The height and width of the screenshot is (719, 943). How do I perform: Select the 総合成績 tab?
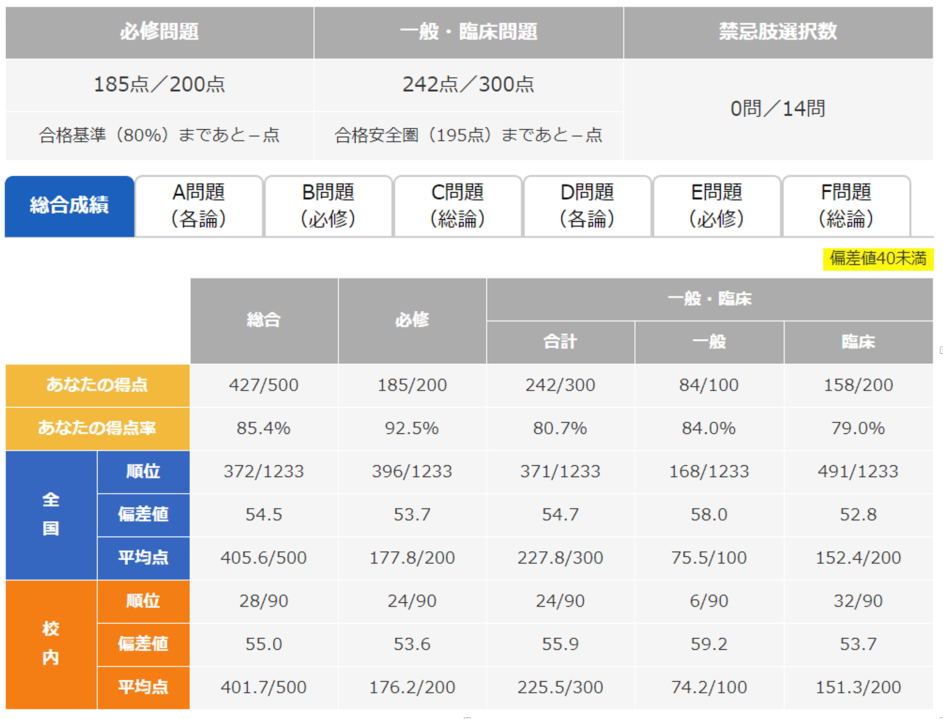click(x=69, y=206)
